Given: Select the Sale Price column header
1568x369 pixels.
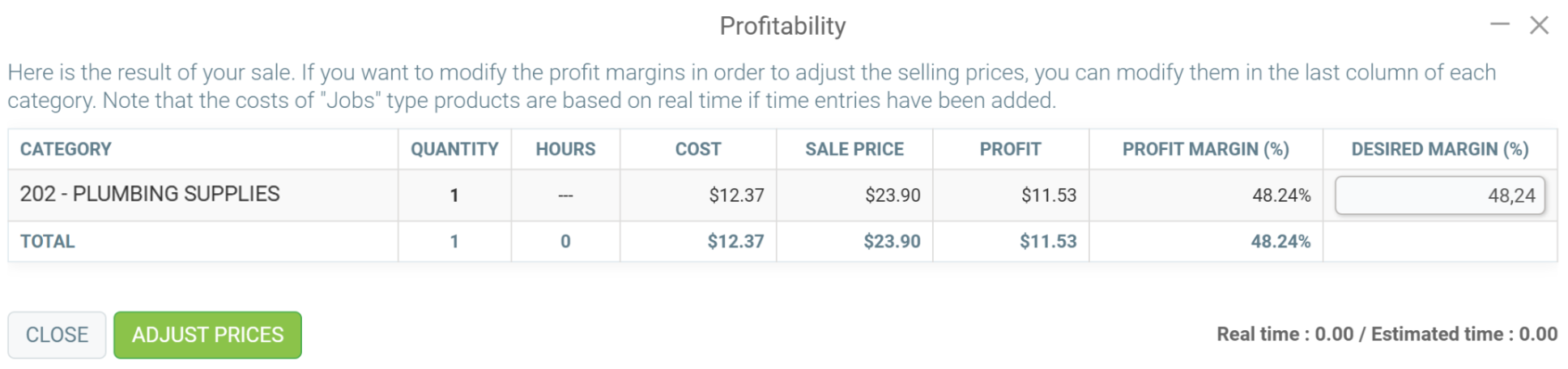Looking at the screenshot, I should tap(854, 149).
